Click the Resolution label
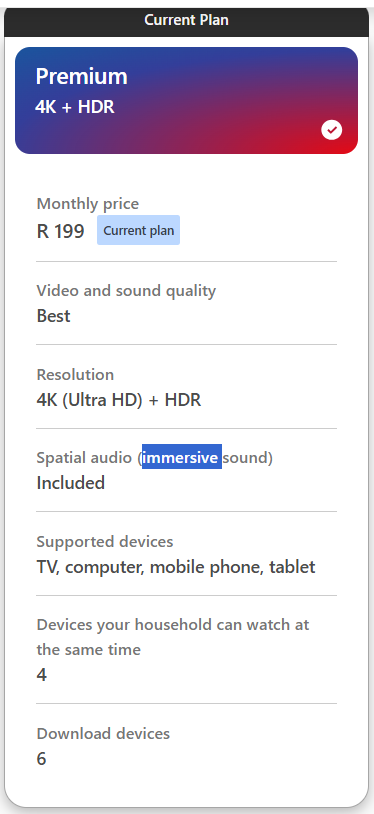Screen dimensions: 374x814 (x=75, y=374)
